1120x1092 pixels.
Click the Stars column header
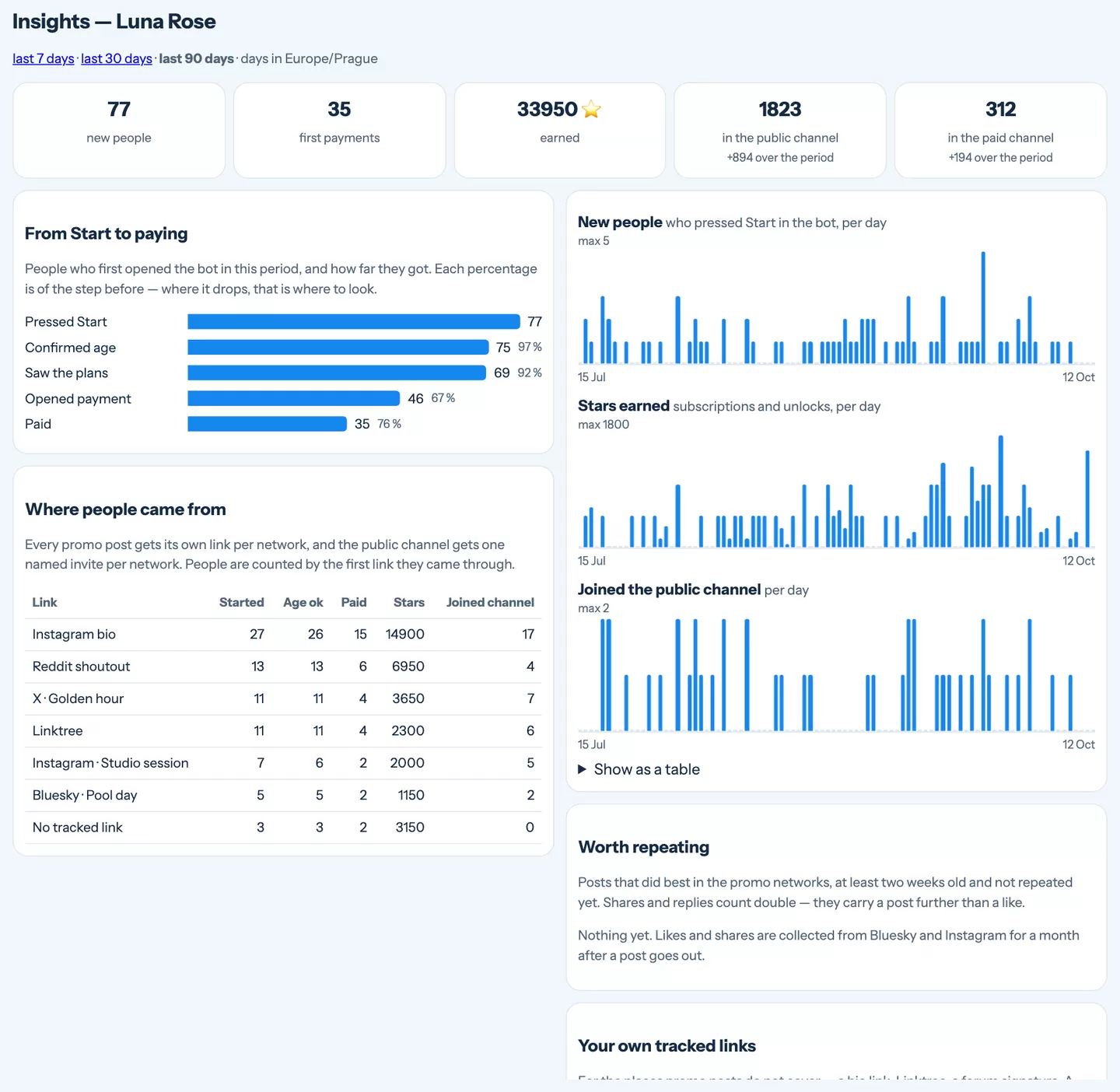pyautogui.click(x=409, y=603)
